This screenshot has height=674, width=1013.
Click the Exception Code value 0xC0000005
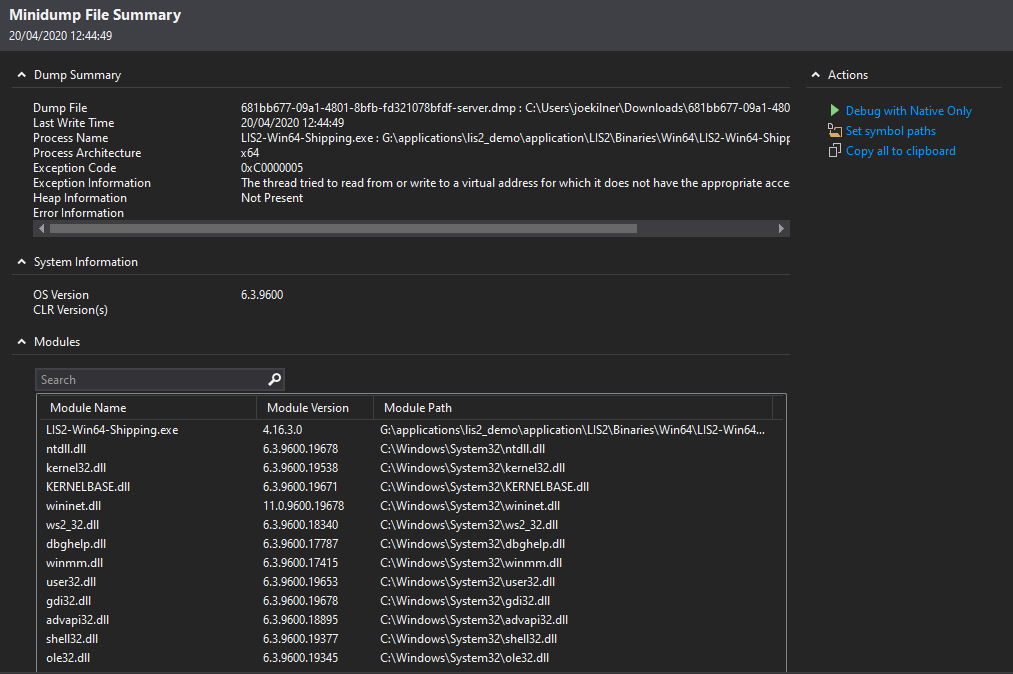click(x=272, y=168)
